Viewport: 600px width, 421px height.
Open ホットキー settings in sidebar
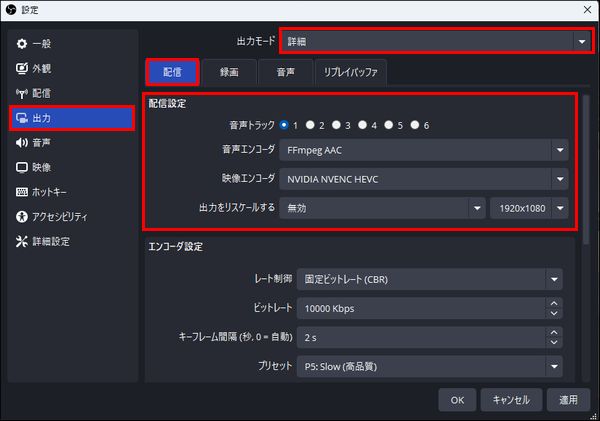[72, 192]
